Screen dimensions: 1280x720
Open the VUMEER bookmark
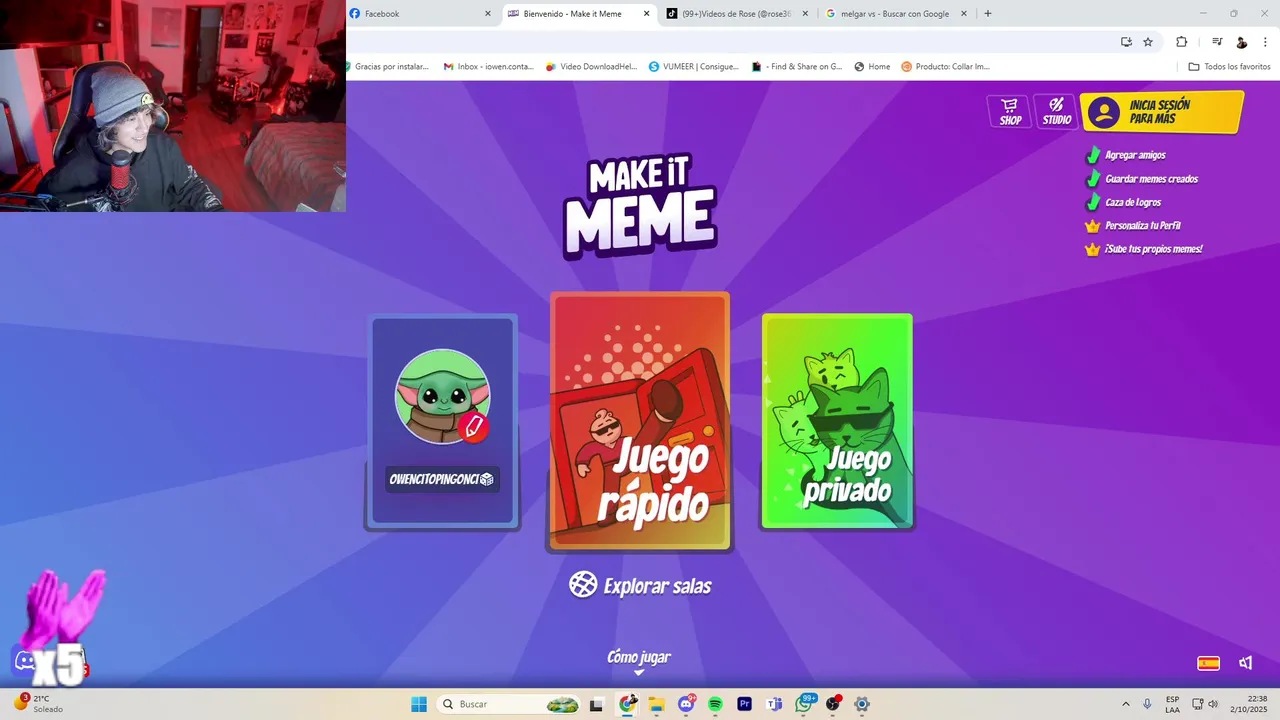[694, 67]
